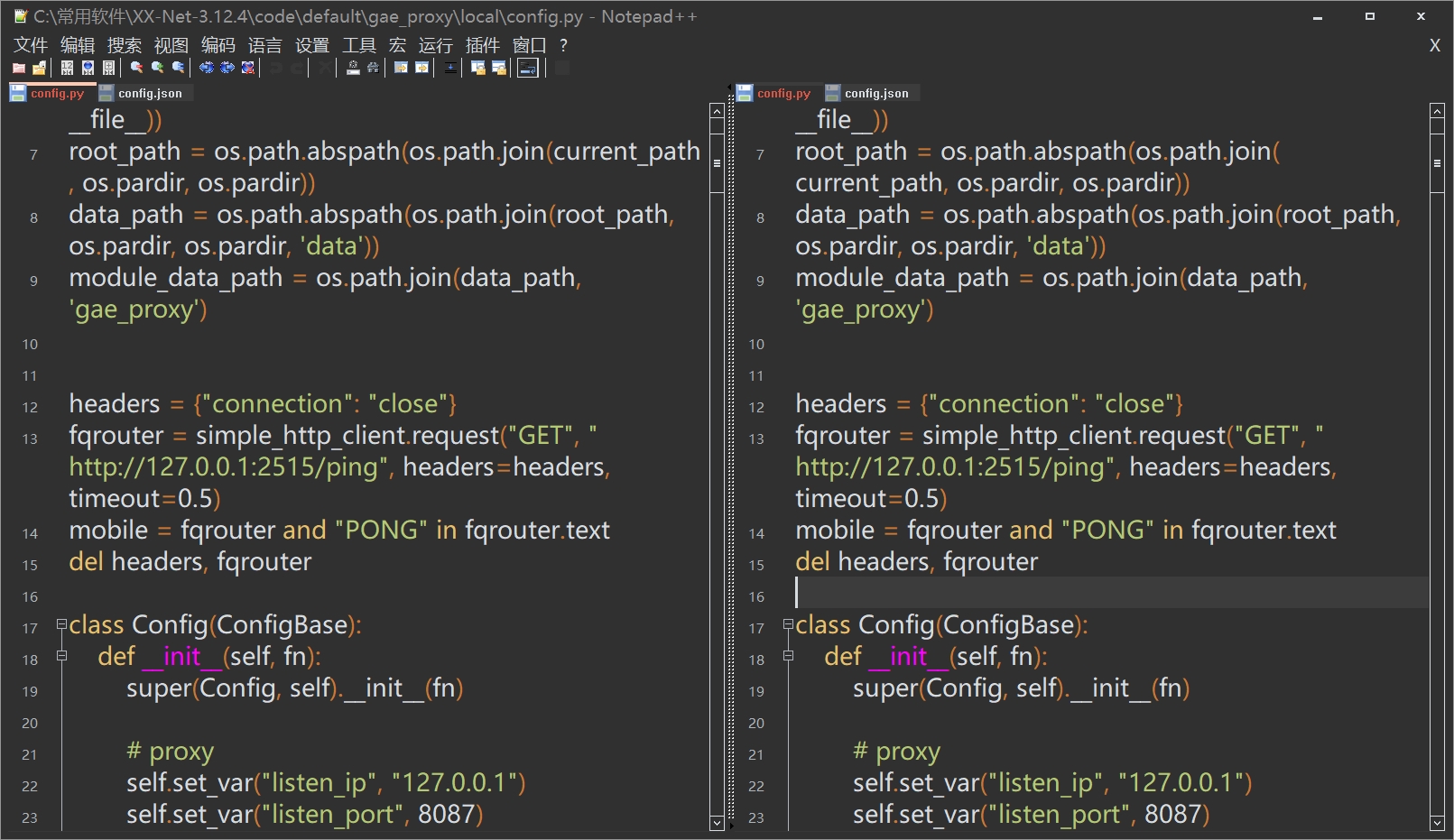Jump to the previous difference

point(207,68)
